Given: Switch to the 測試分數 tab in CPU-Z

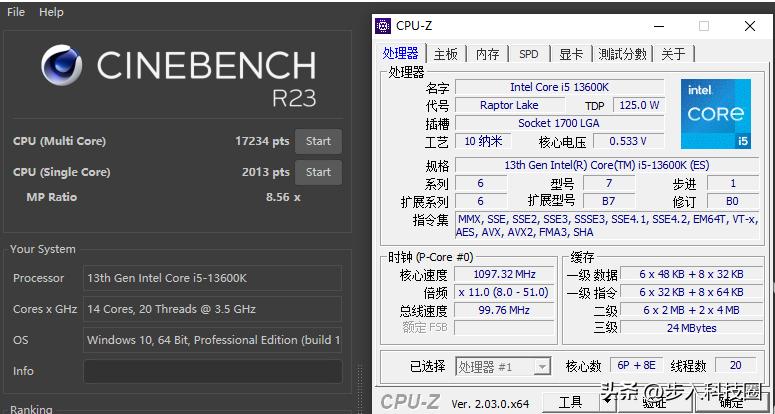Looking at the screenshot, I should click(622, 54).
